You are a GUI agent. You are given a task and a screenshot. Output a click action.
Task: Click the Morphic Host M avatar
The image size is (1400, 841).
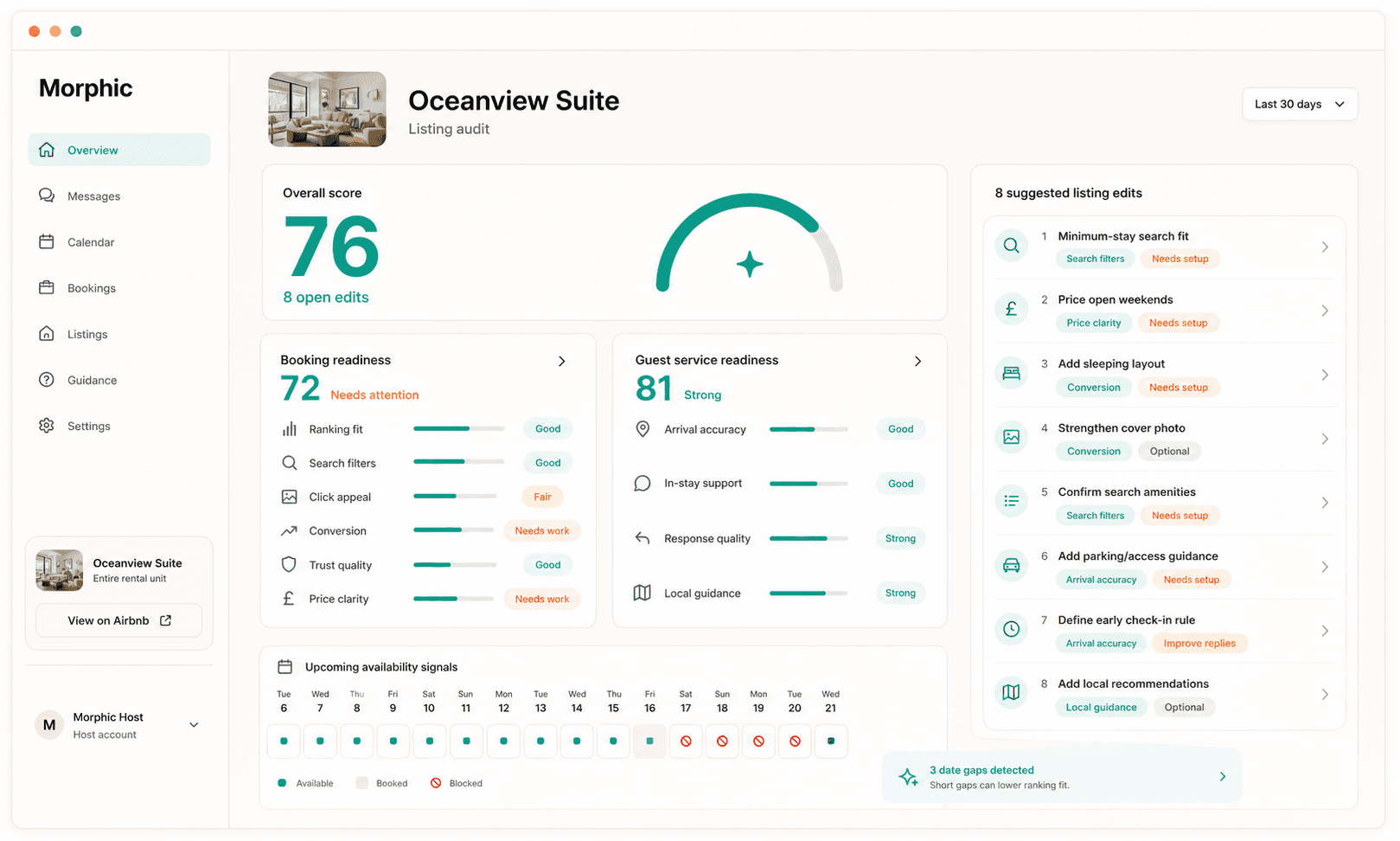[x=49, y=725]
